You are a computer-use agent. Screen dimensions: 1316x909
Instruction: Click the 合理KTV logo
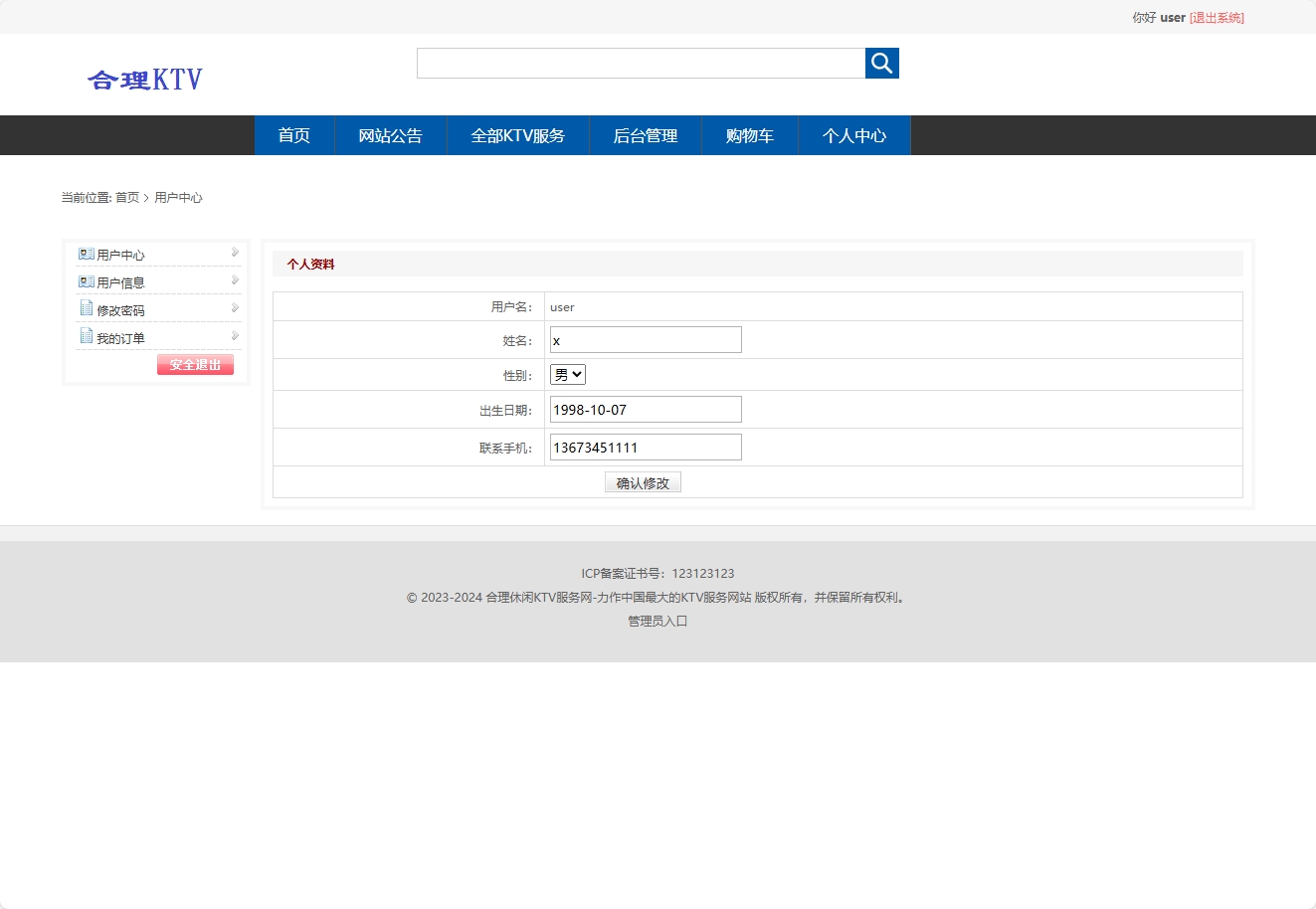(145, 79)
